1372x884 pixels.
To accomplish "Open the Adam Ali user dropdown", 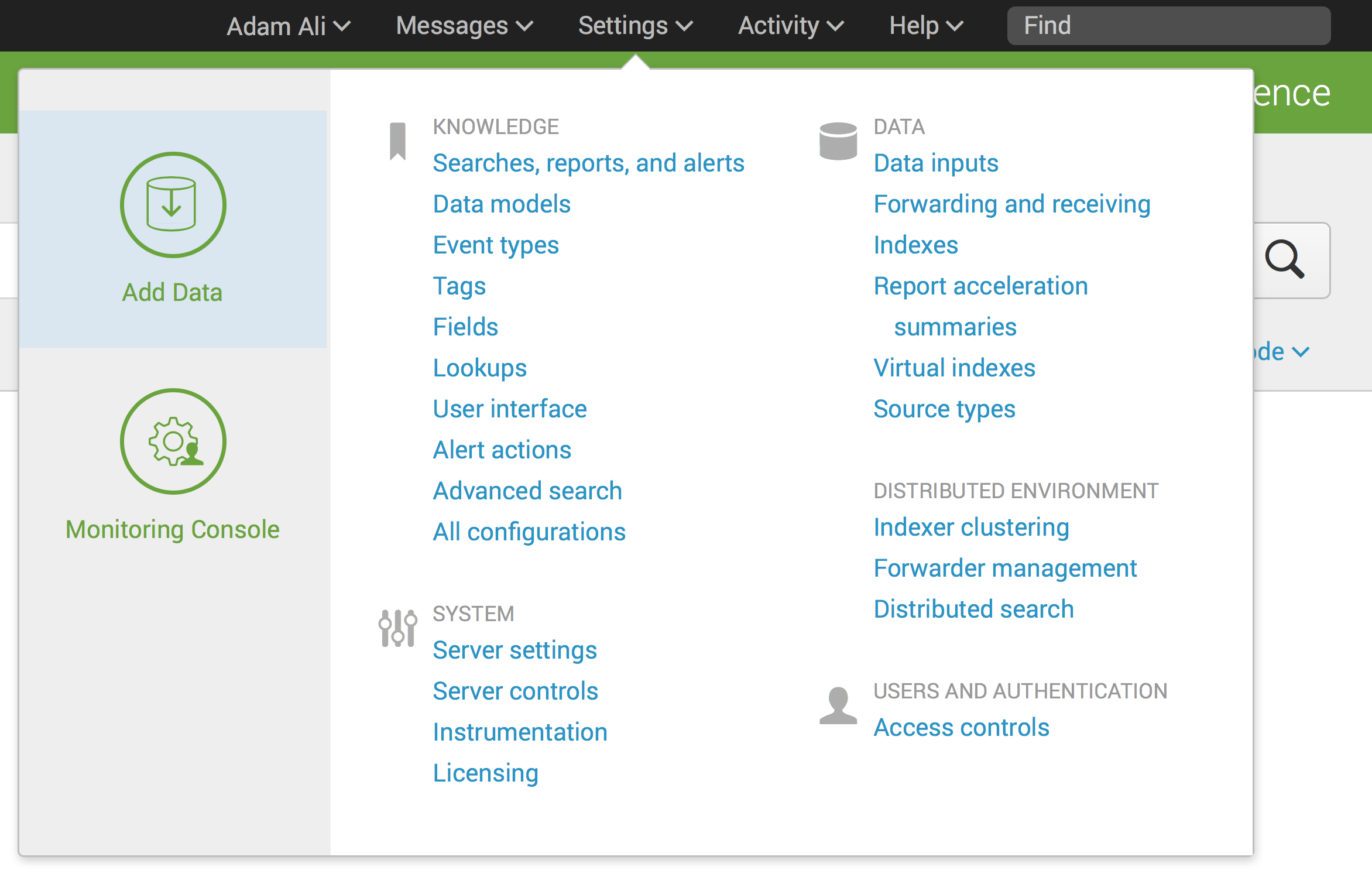I will [x=289, y=26].
